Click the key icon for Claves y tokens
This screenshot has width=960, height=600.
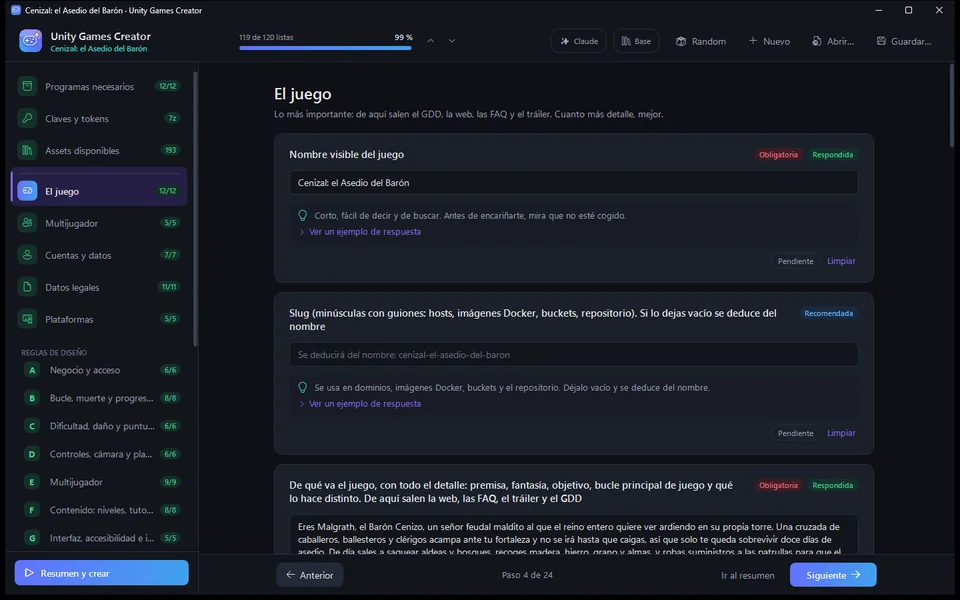(x=28, y=118)
